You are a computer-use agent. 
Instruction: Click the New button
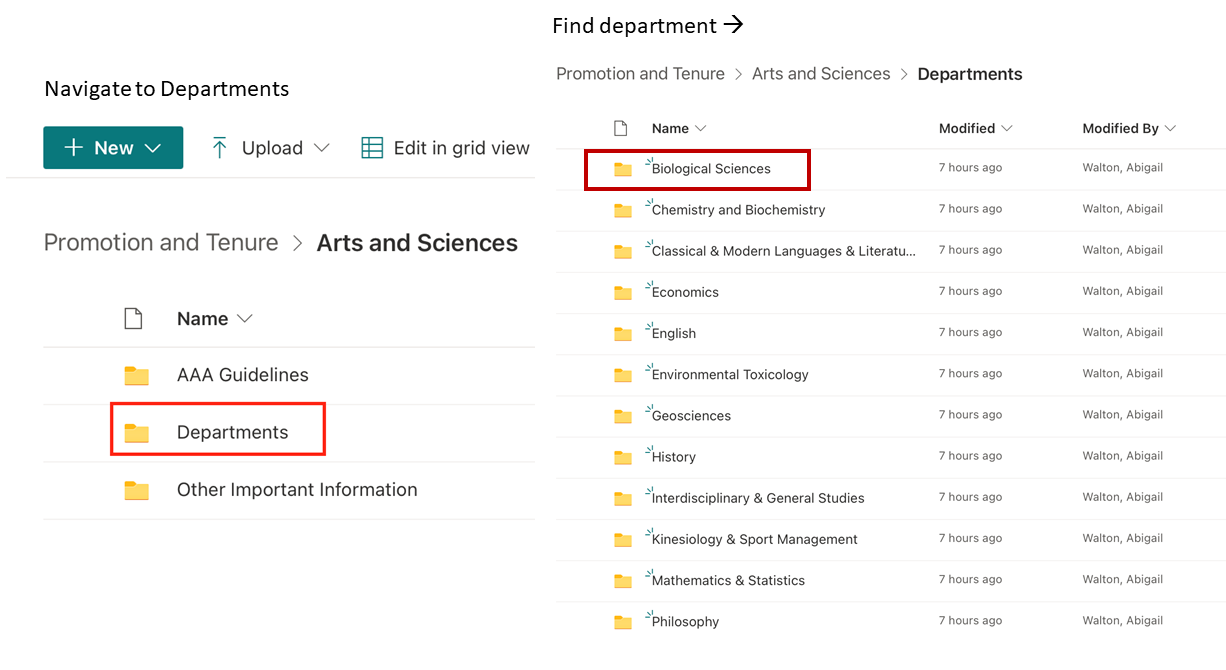113,148
